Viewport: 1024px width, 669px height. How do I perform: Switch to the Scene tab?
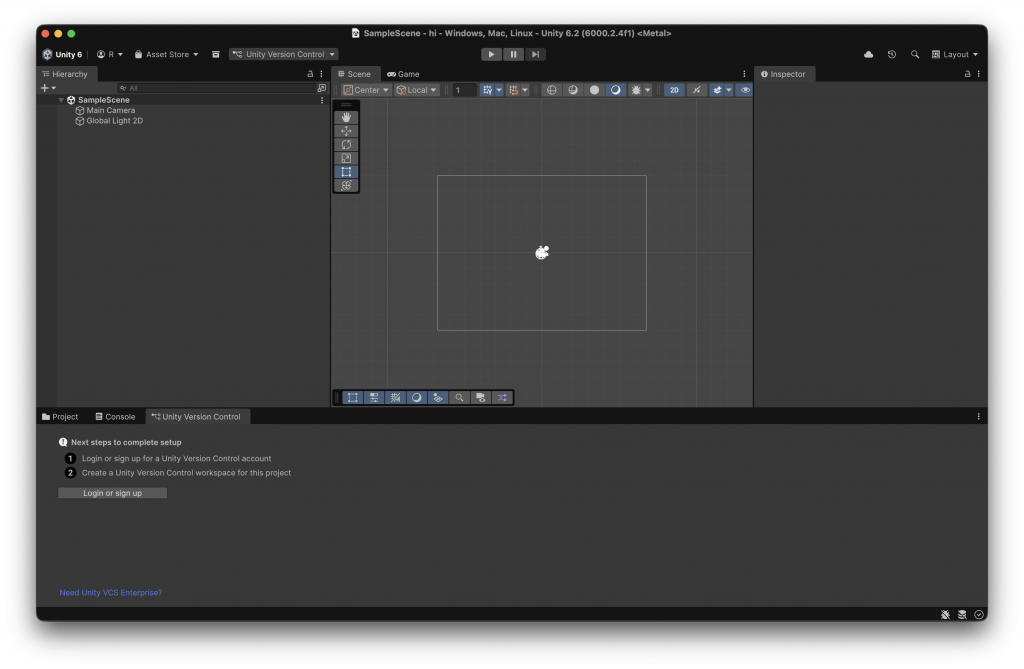[x=355, y=74]
